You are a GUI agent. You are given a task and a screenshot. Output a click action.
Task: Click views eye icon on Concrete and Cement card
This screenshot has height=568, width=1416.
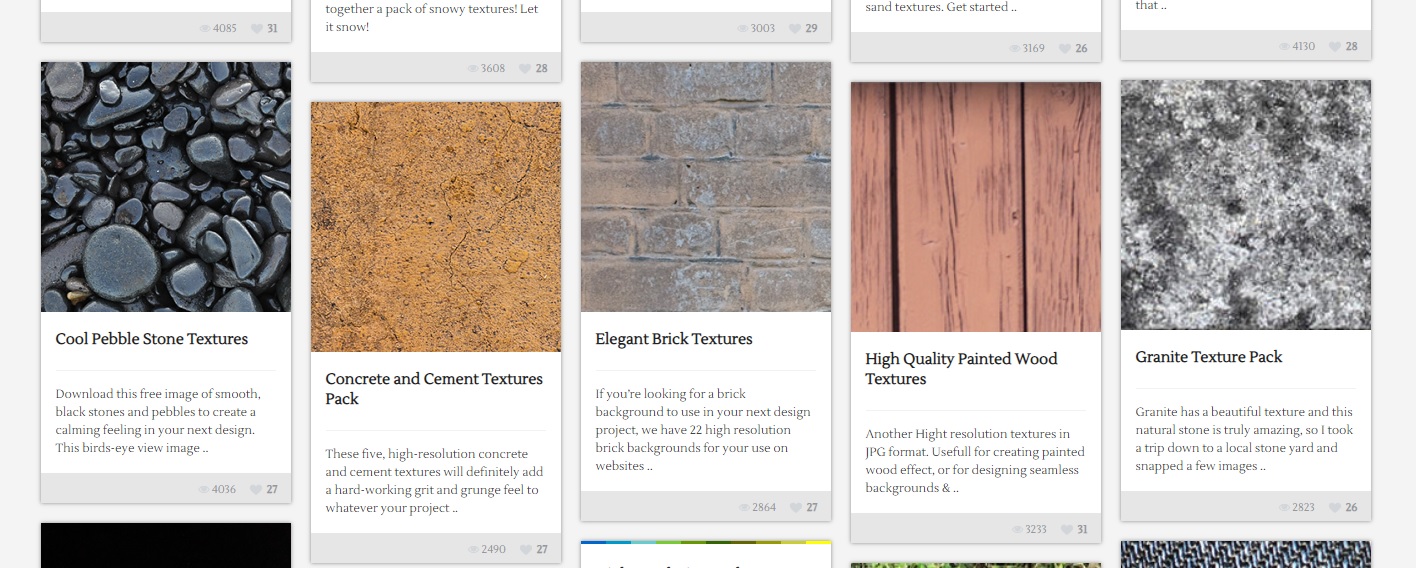tap(474, 550)
